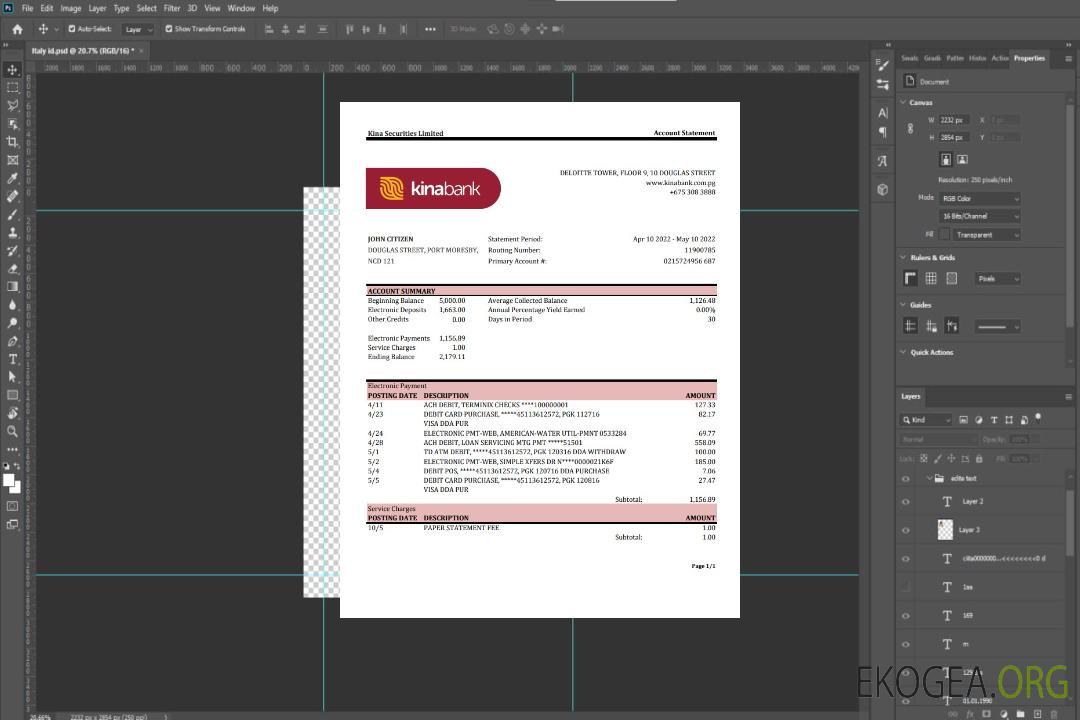Click the Home icon in options bar
Image resolution: width=1080 pixels, height=720 pixels.
(x=17, y=29)
